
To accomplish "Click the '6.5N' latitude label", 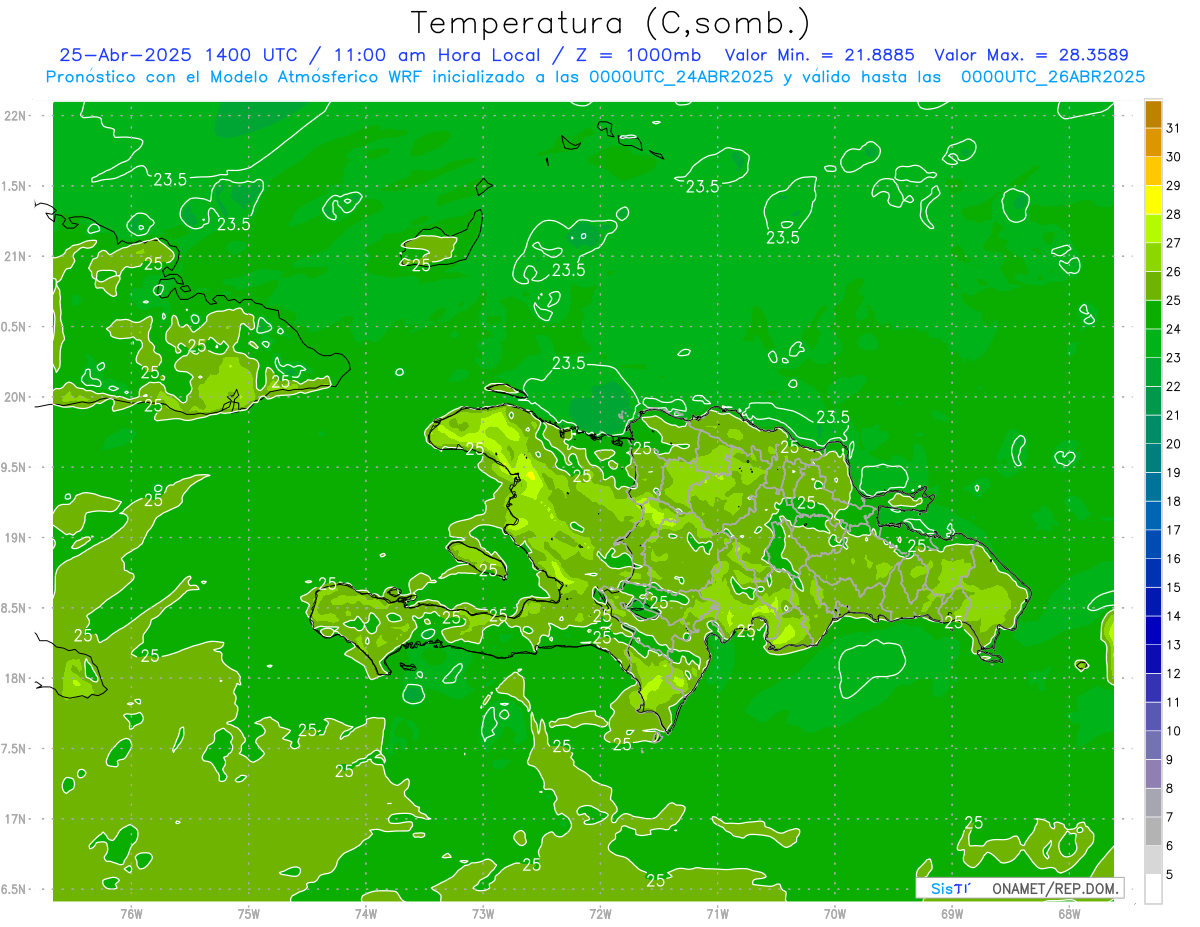I will tap(15, 890).
